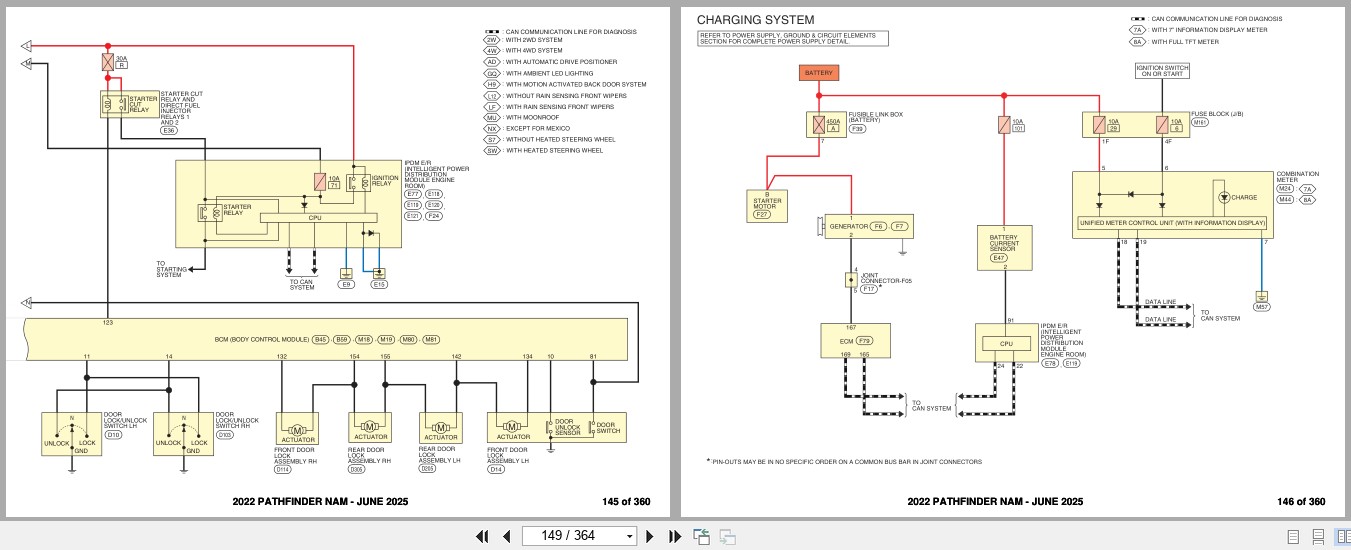
Task: Click the D14 connector label
Action: point(497,469)
